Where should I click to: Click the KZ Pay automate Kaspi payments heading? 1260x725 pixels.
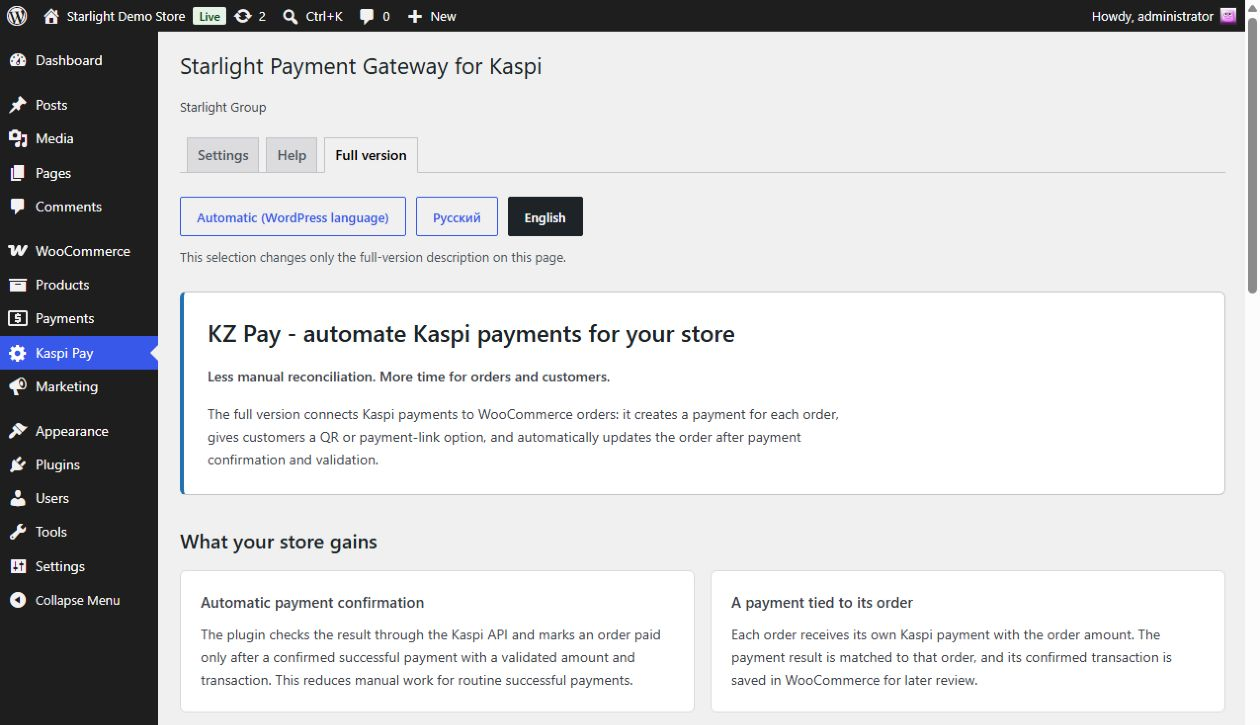pyautogui.click(x=471, y=334)
